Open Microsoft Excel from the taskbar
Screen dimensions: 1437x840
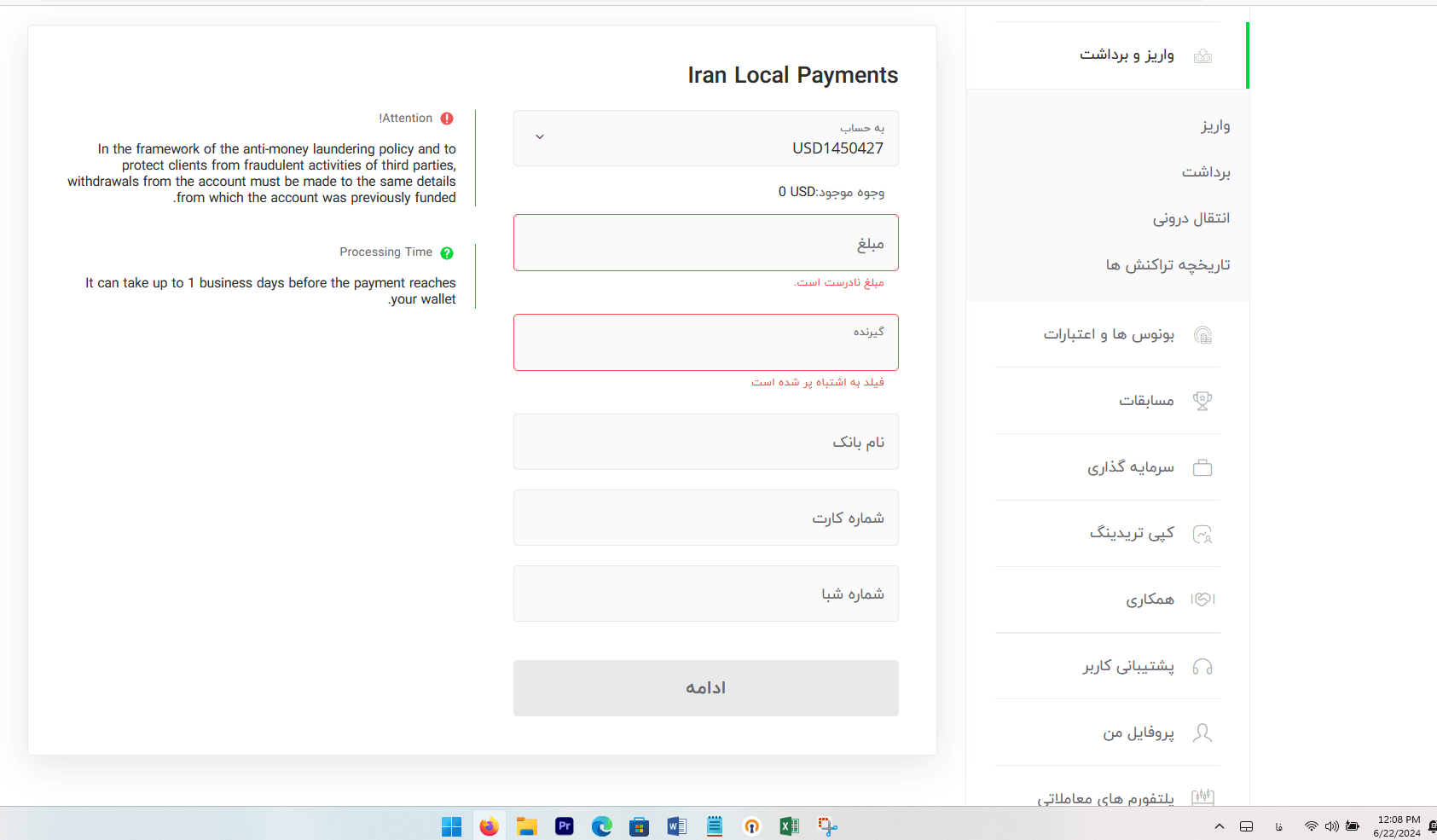pyautogui.click(x=789, y=826)
